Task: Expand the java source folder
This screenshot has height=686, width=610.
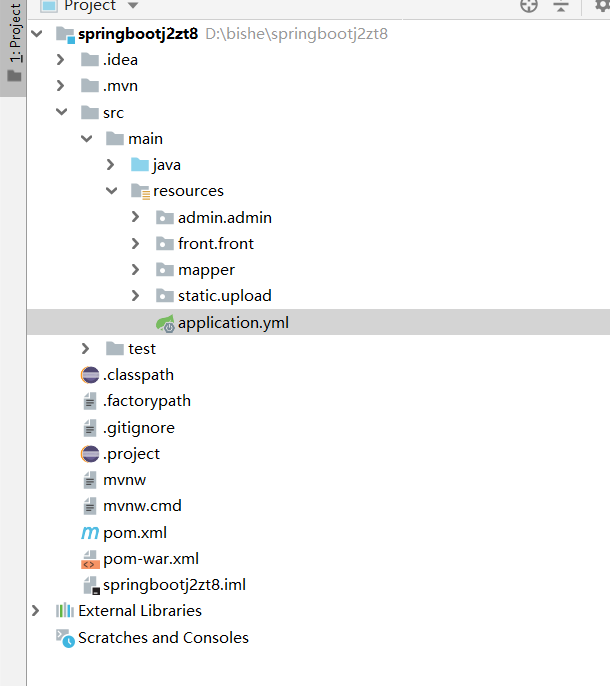Action: point(111,165)
